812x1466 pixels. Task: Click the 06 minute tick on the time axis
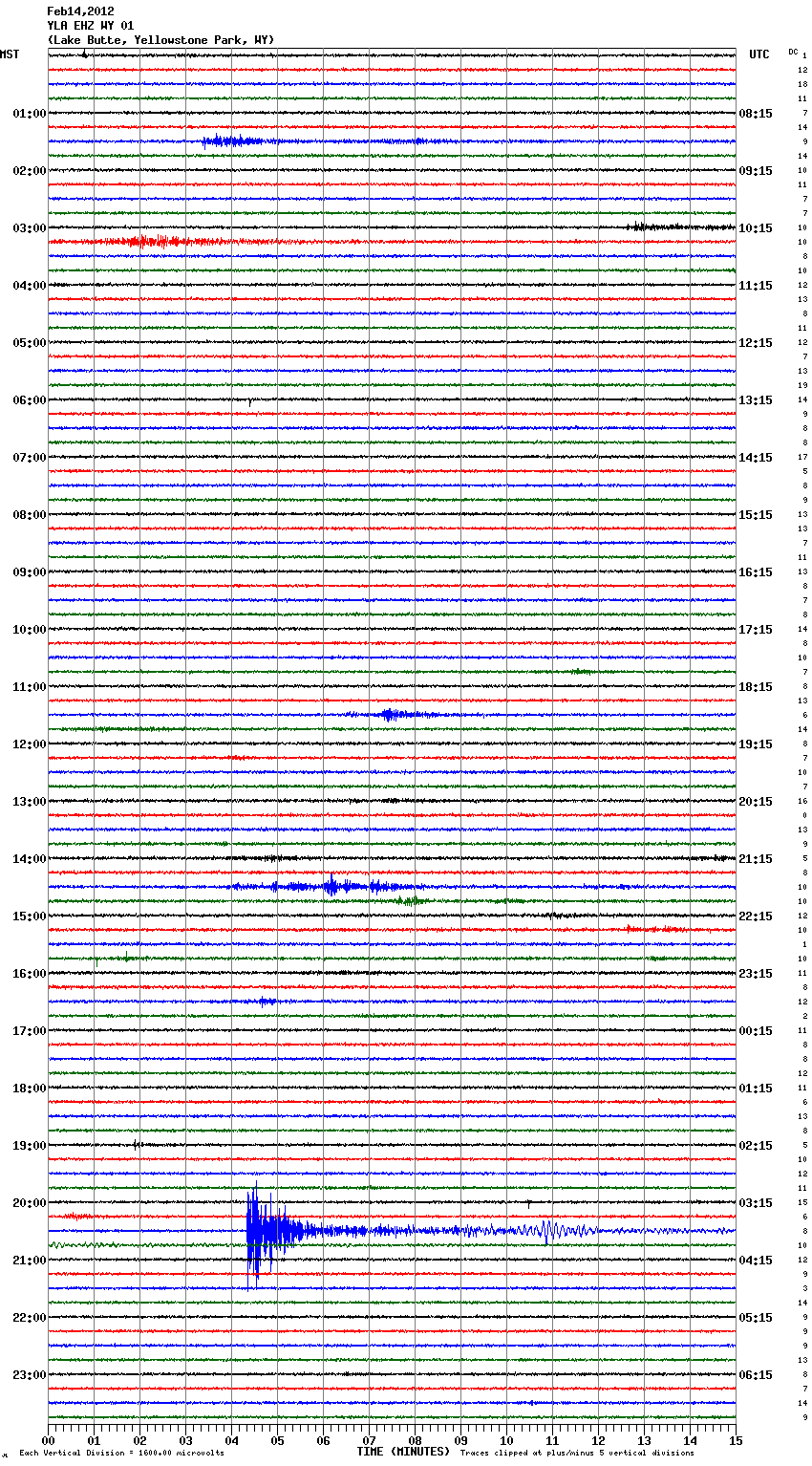[323, 1440]
